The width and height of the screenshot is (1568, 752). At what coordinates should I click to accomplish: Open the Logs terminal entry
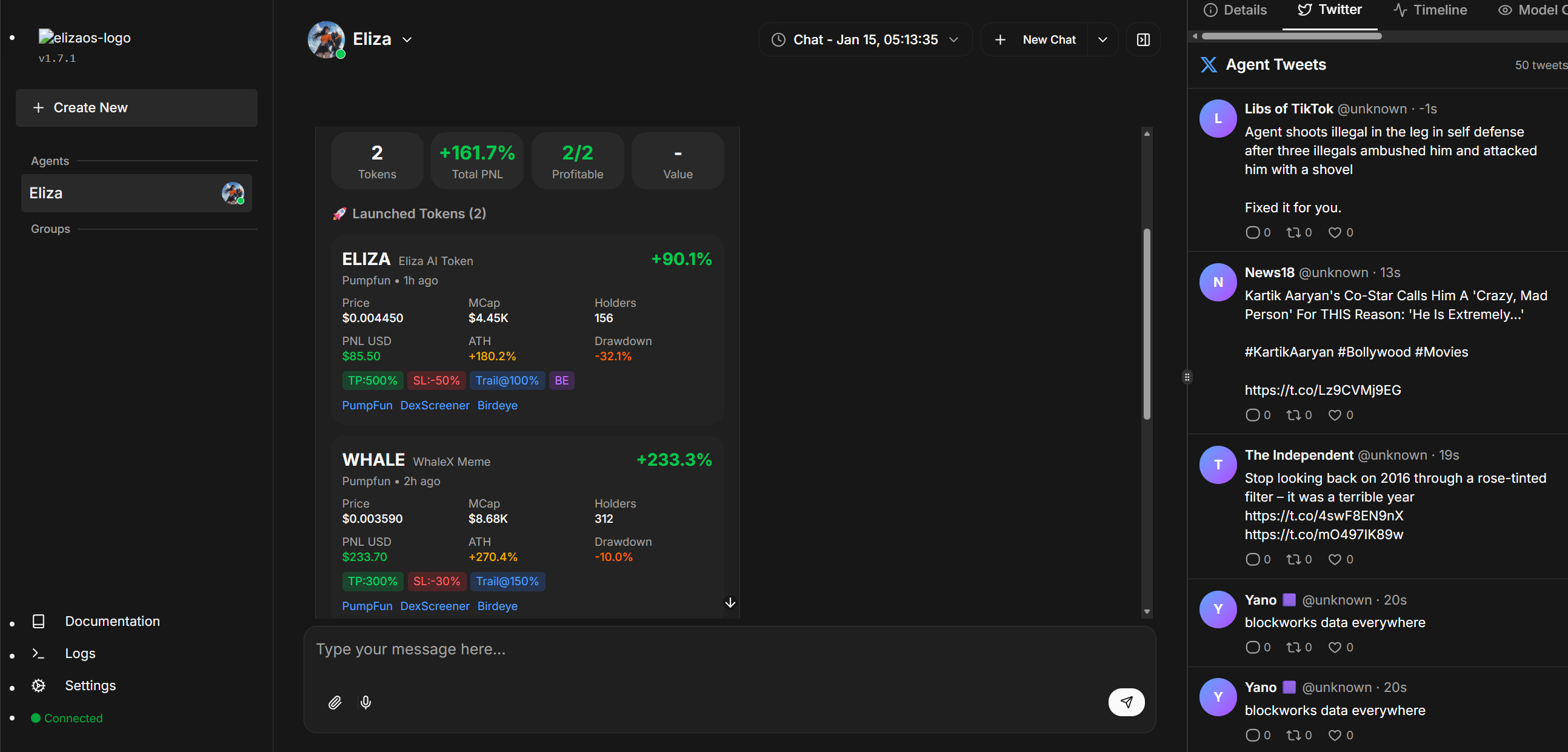click(x=80, y=653)
